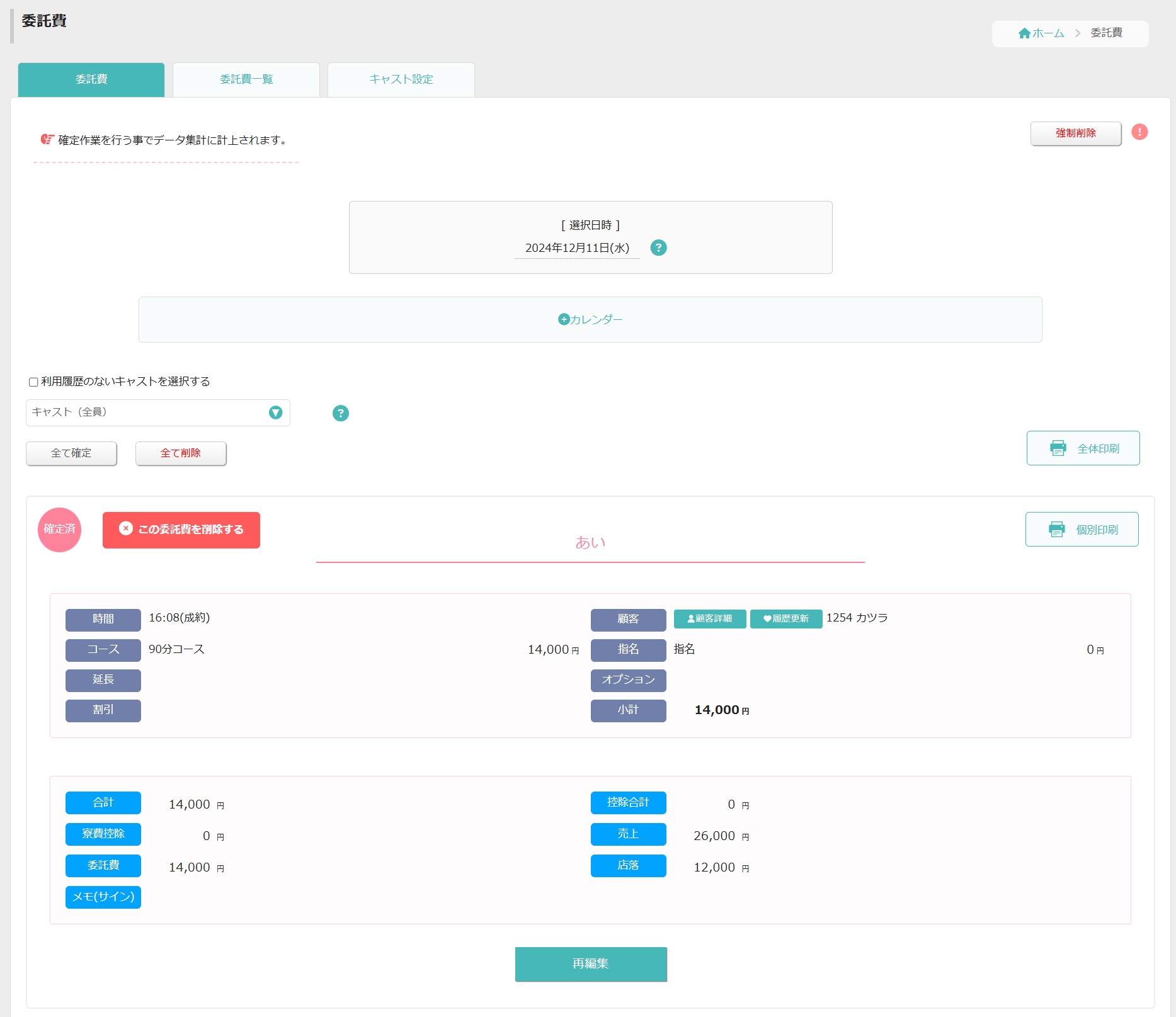Click printer icon in 全体印刷 button
Screen dimensions: 1176x1017
click(1058, 448)
